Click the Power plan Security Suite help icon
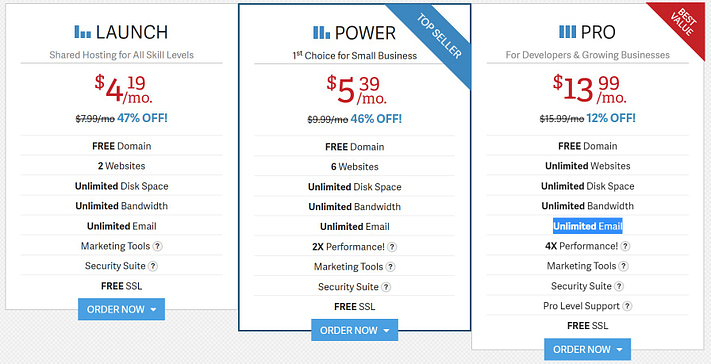This screenshot has width=711, height=364. click(386, 287)
